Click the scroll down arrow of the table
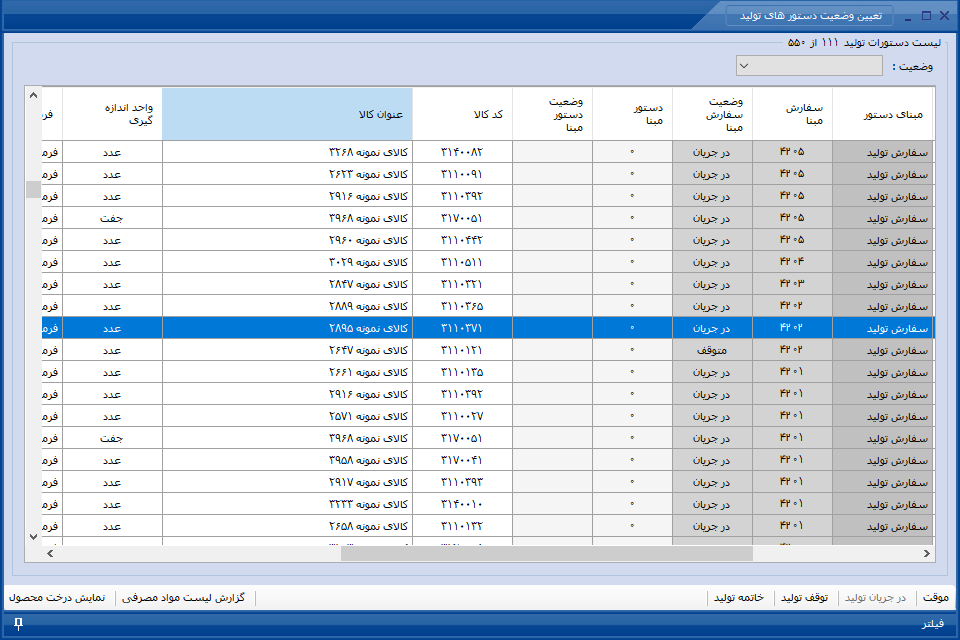The width and height of the screenshot is (960, 640). pos(33,537)
